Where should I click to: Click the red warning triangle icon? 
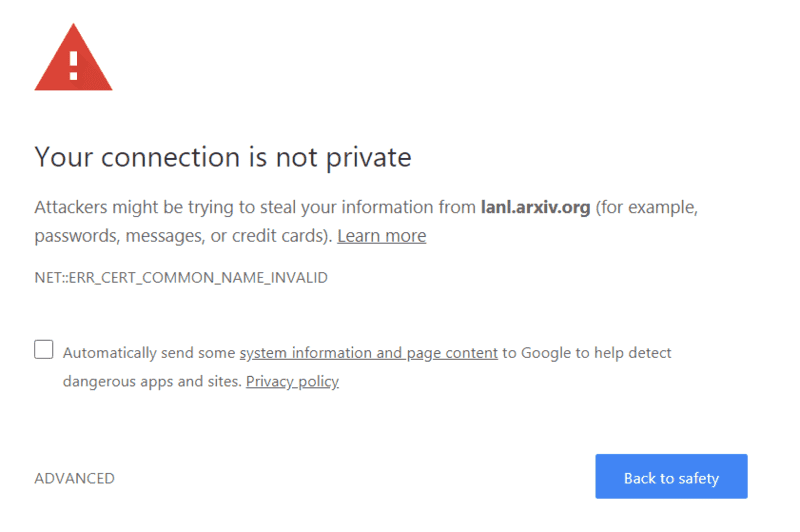pyautogui.click(x=73, y=57)
